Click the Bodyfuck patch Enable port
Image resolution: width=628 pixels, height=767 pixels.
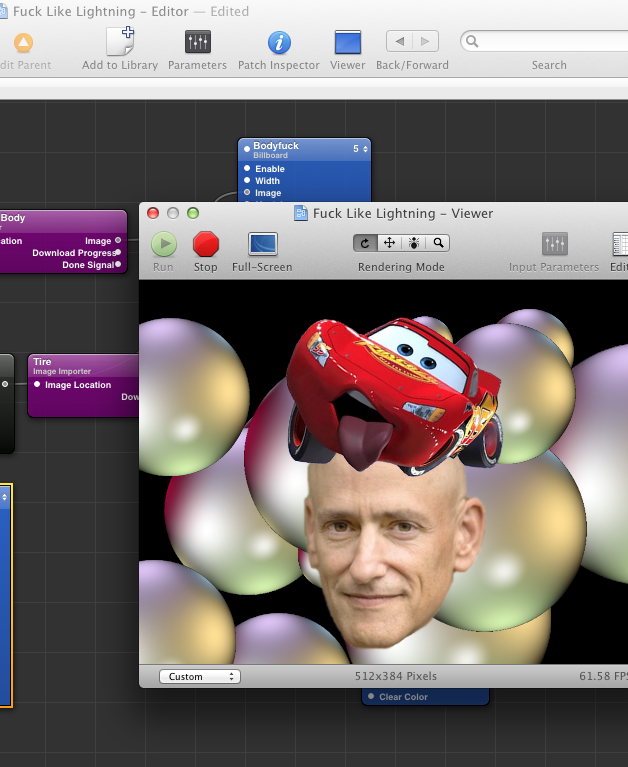[247, 168]
